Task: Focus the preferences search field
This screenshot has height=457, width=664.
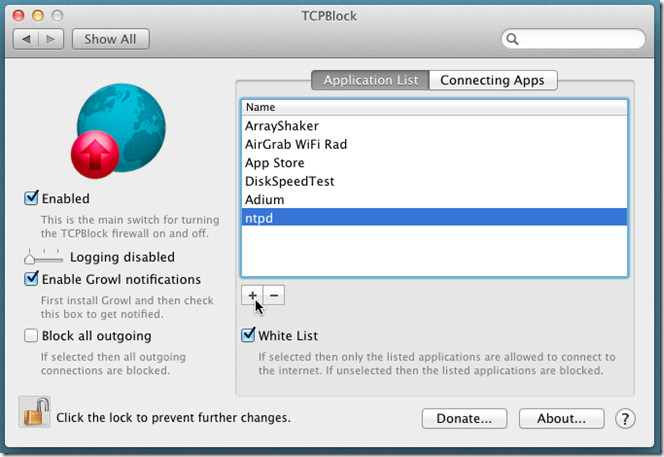Action: (573, 39)
